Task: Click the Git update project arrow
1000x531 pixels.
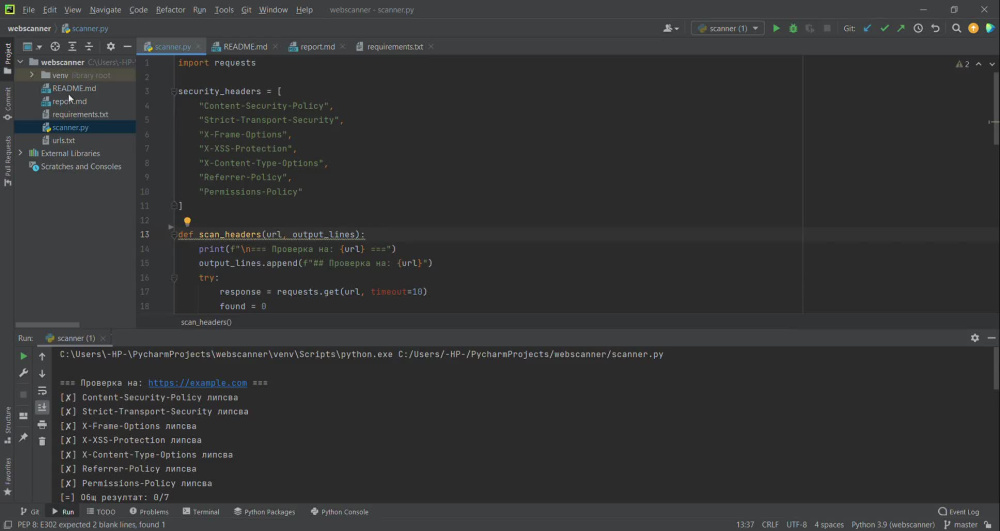Action: (867, 28)
